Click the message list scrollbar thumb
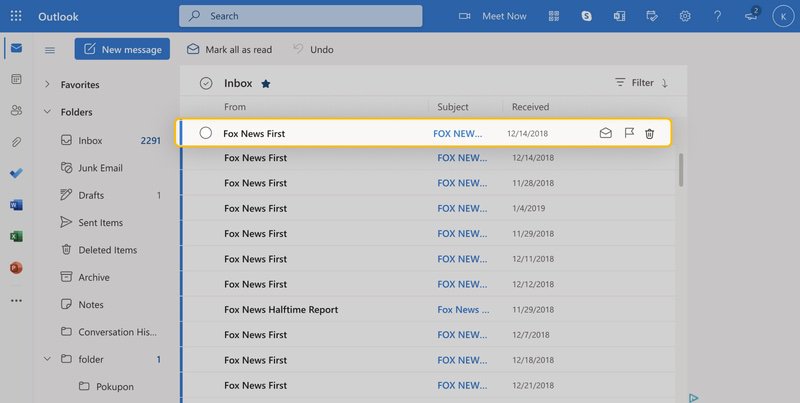 click(681, 169)
